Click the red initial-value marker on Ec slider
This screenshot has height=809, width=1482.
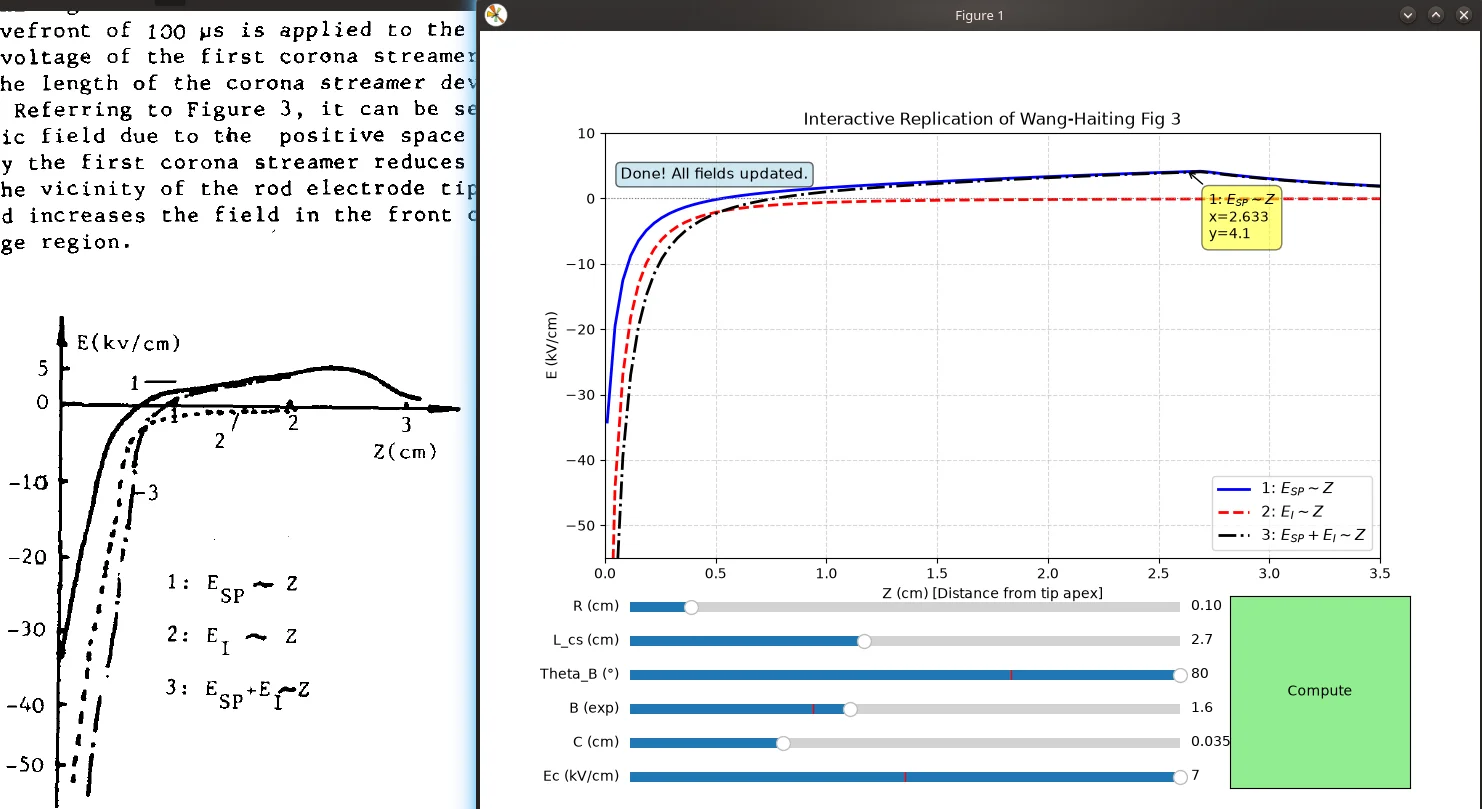905,777
